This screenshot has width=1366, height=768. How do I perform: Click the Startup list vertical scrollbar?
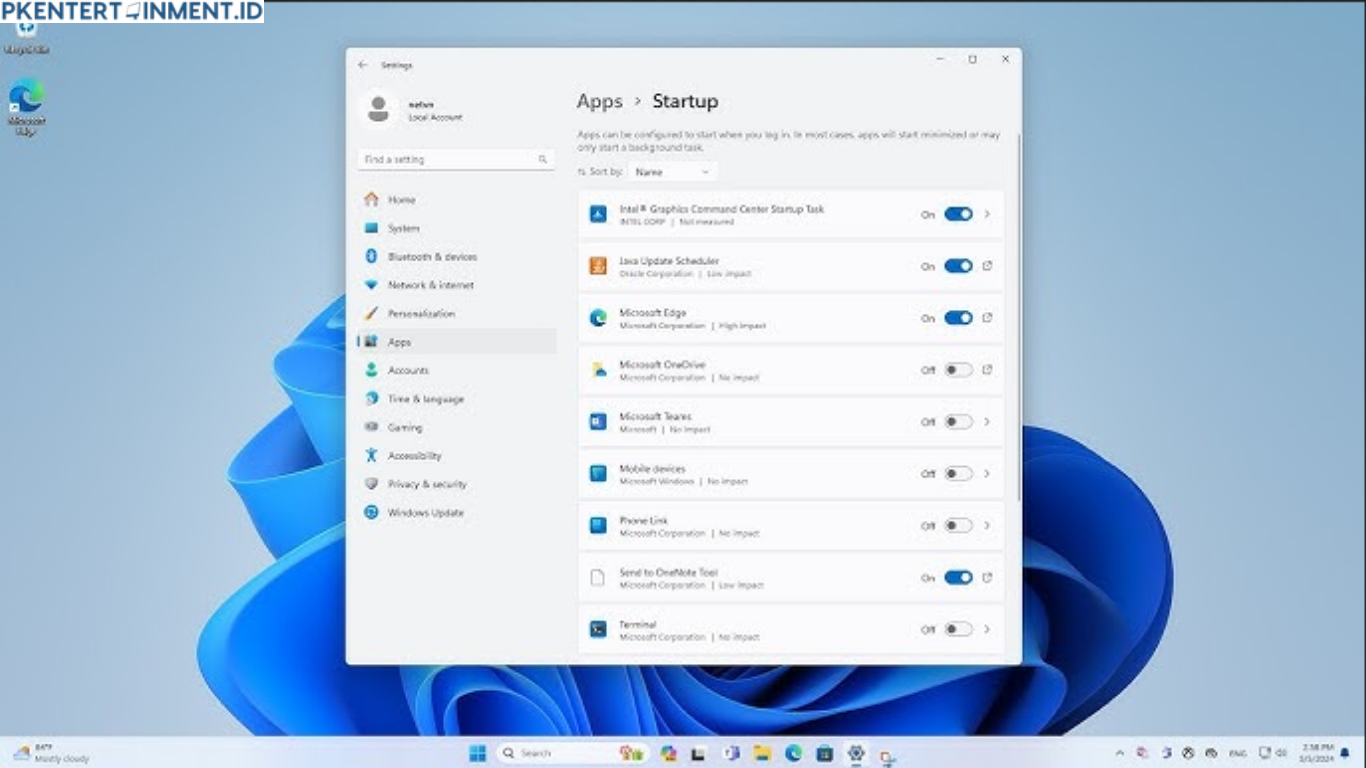(x=1018, y=320)
